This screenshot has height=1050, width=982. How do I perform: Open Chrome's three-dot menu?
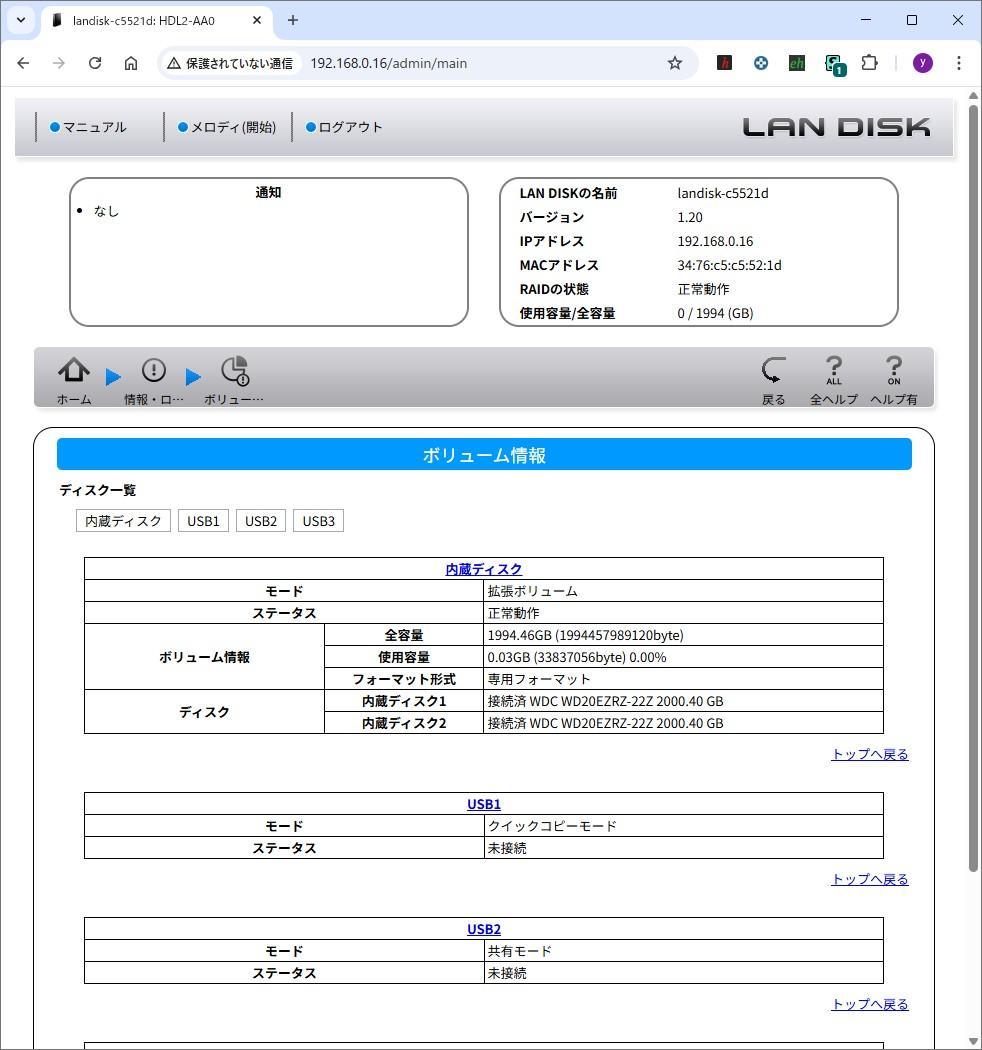click(x=958, y=63)
